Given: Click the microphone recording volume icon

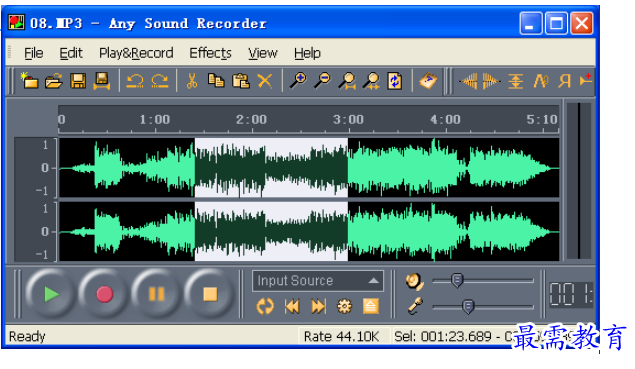Looking at the screenshot, I should pyautogui.click(x=416, y=306).
